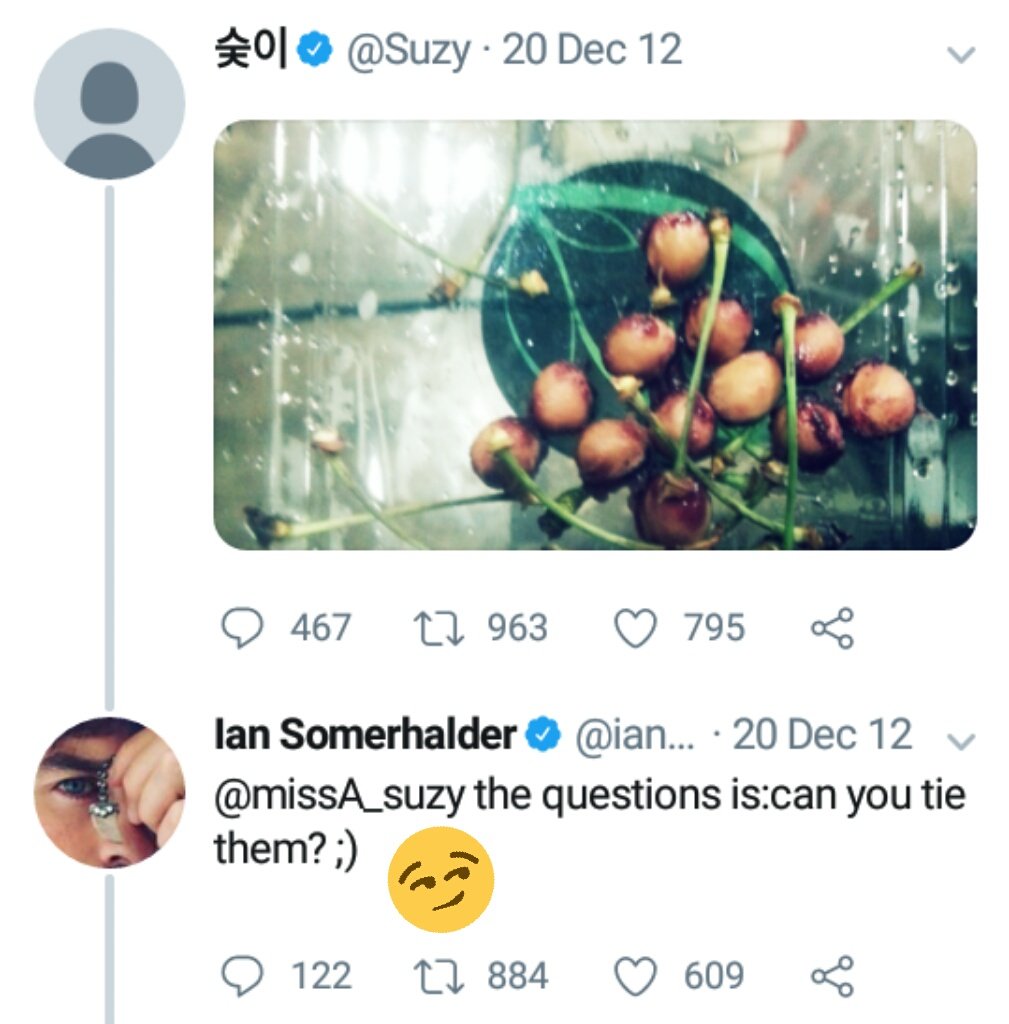Screen dimensions: 1009x1024
Task: Open the default gray profile avatar
Action: [x=109, y=104]
